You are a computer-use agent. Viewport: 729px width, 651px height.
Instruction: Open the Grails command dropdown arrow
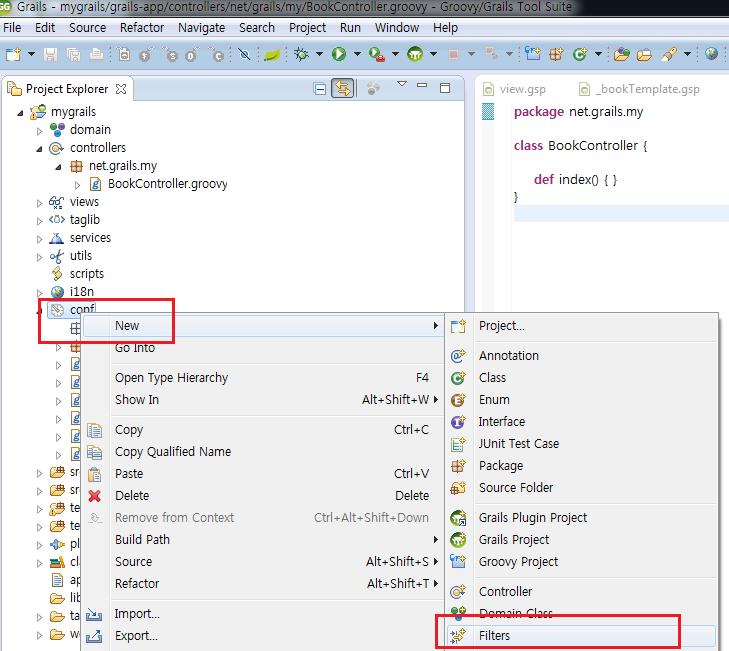click(x=433, y=54)
